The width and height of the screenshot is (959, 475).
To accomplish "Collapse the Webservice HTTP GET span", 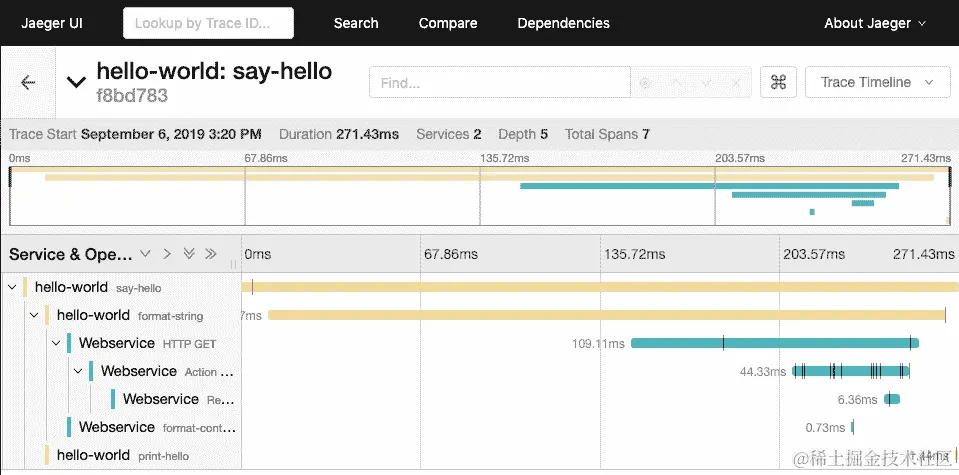I will coord(56,344).
